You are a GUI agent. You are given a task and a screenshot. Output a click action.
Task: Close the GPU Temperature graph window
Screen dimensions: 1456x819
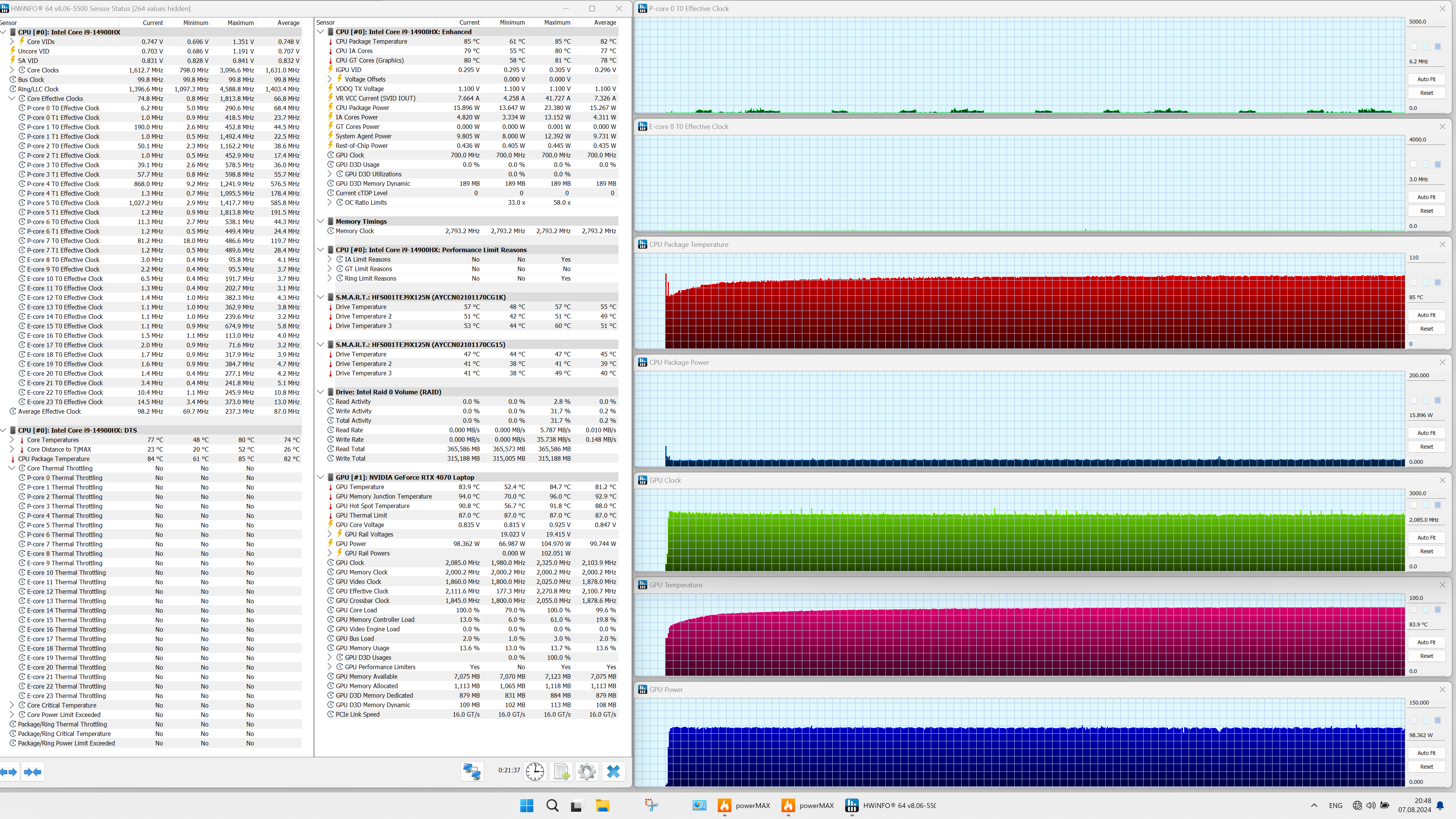tap(1442, 585)
